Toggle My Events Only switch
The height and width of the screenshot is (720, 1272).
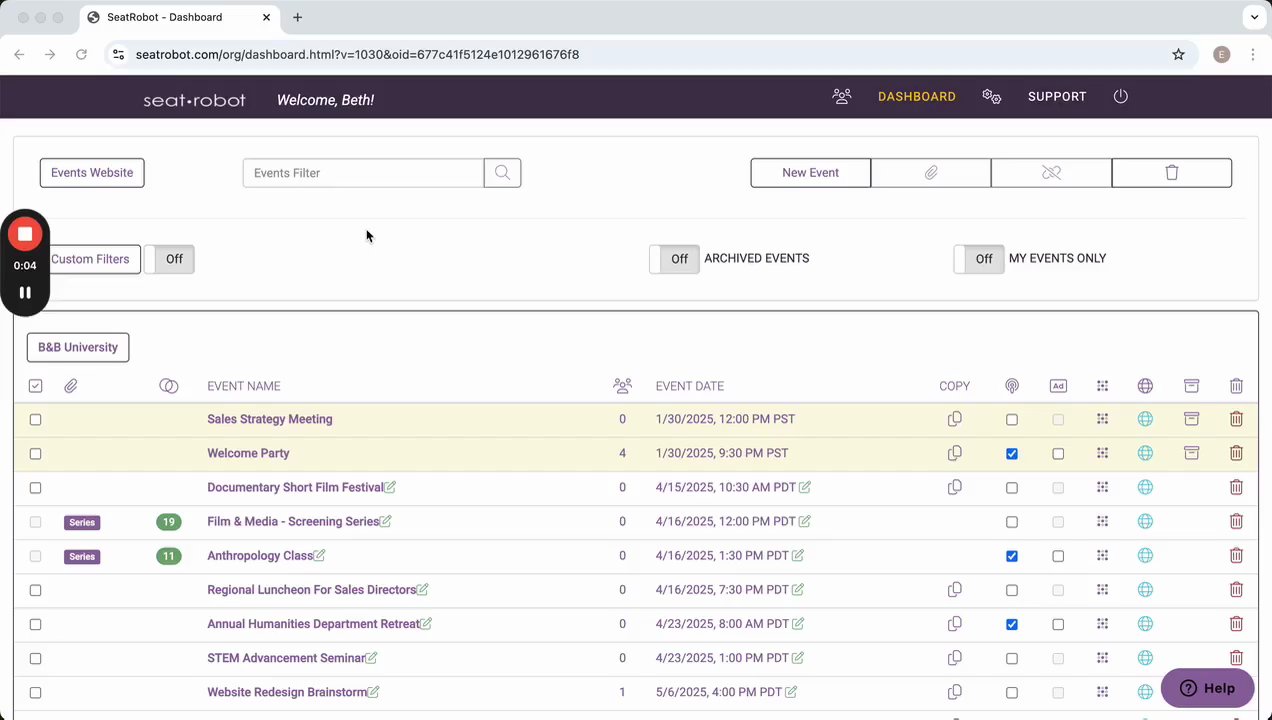tap(978, 259)
